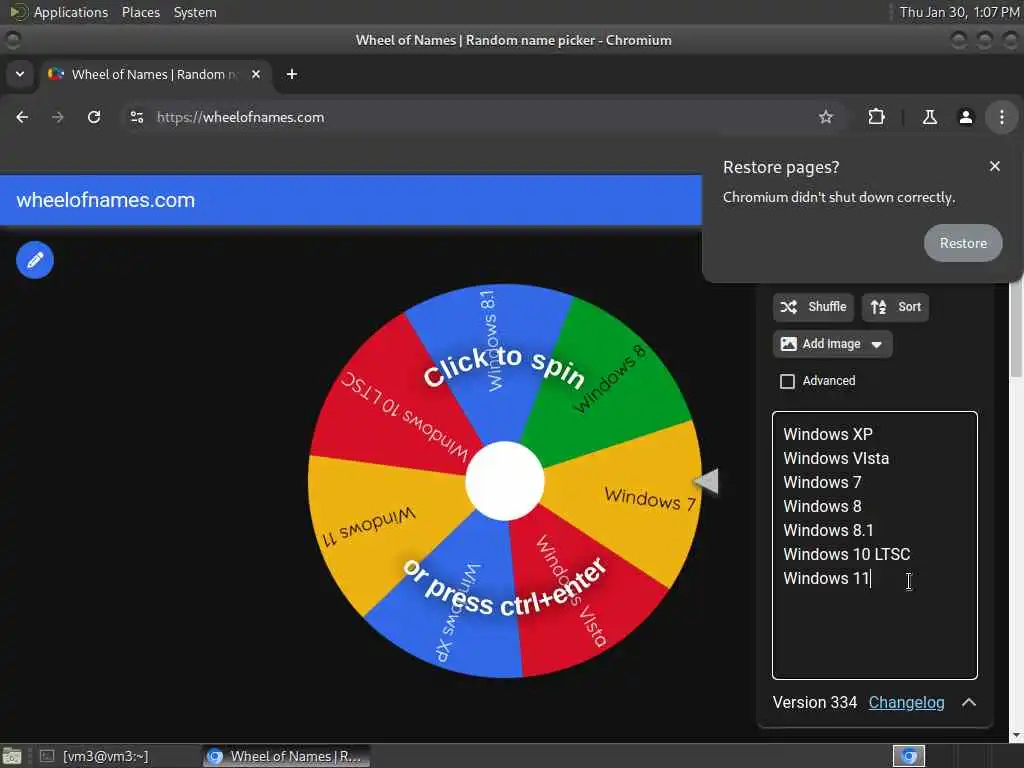Click the Chromium workspace switcher icon

click(x=909, y=756)
